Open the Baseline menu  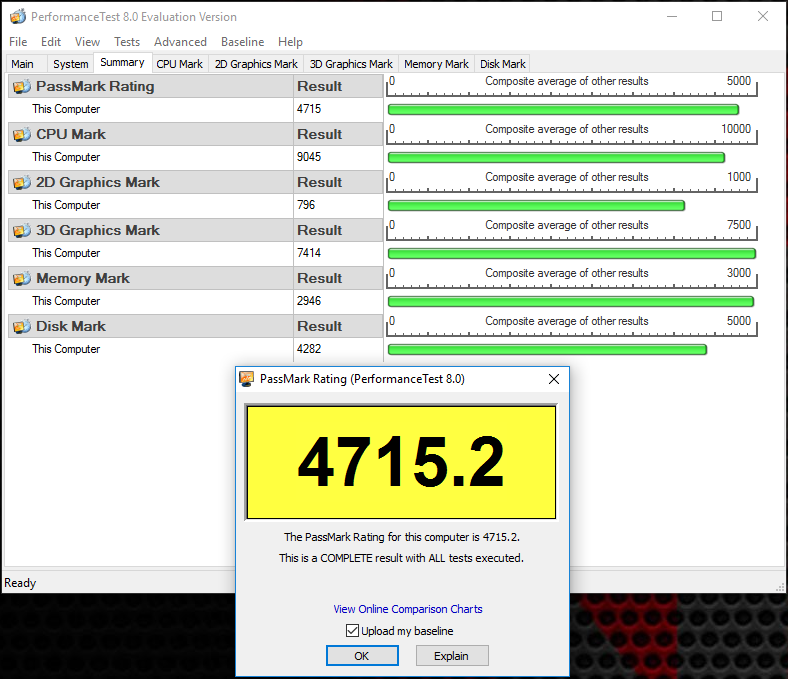point(242,42)
